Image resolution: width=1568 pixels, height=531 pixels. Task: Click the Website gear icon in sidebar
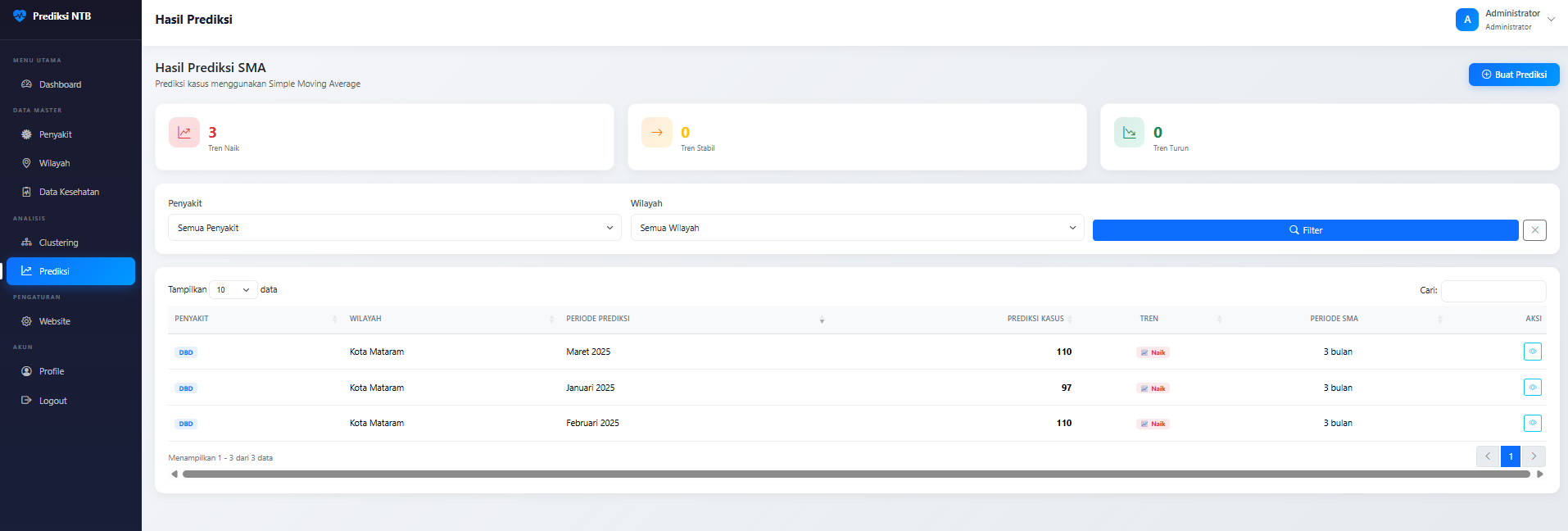(26, 321)
